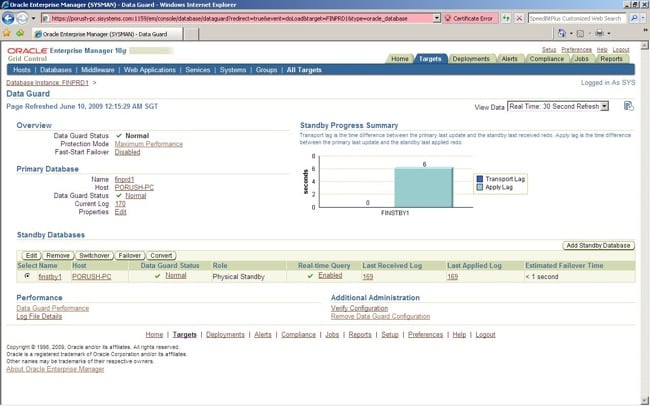This screenshot has width=650, height=406.
Task: Click the Favorites star icon
Action: click(x=7, y=33)
